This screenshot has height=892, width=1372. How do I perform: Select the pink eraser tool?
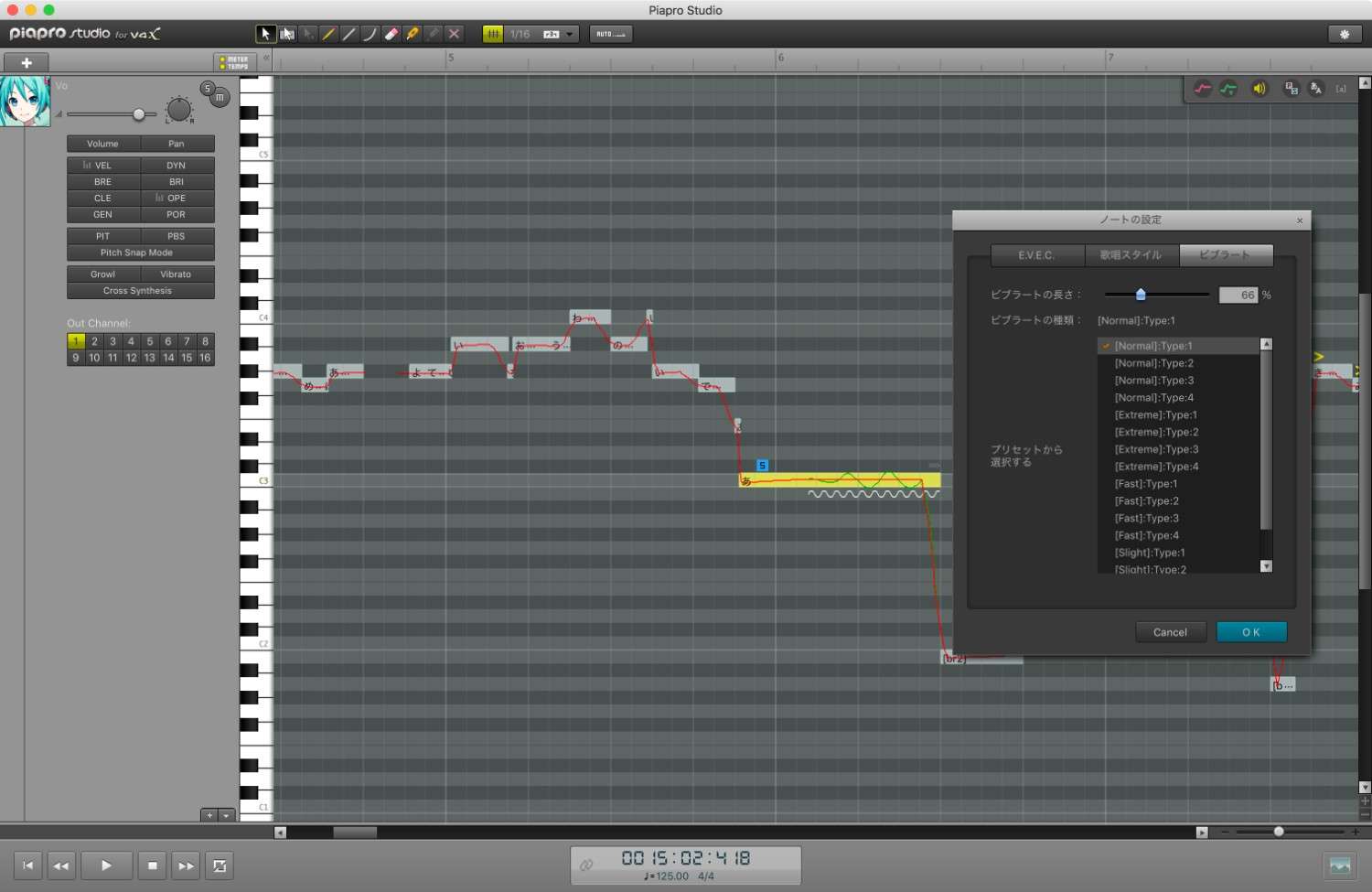pos(391,34)
